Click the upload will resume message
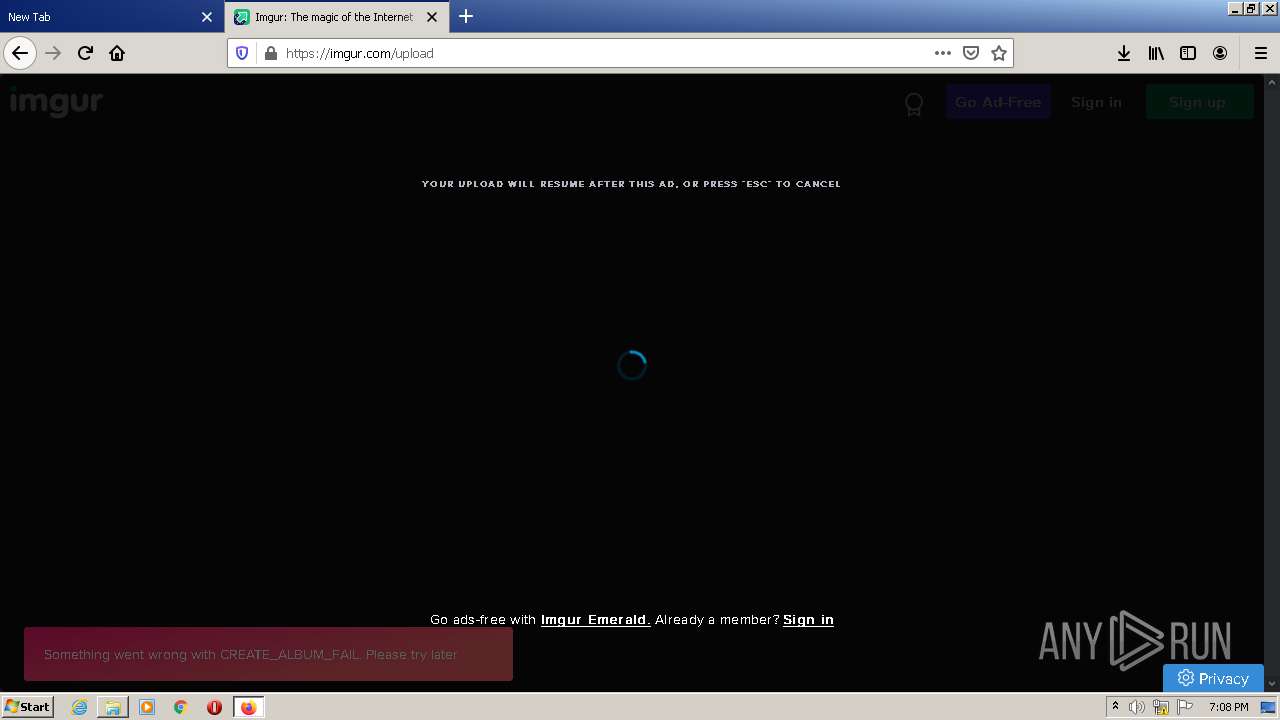Screen dimensions: 1280x720 pos(631,184)
